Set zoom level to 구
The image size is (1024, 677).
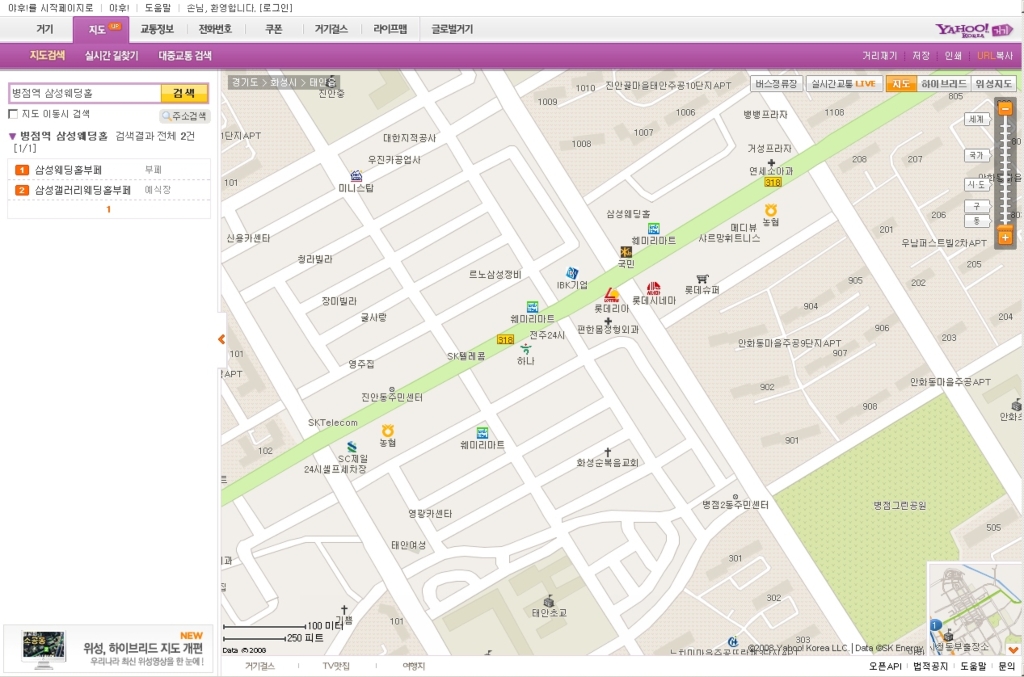tap(976, 206)
